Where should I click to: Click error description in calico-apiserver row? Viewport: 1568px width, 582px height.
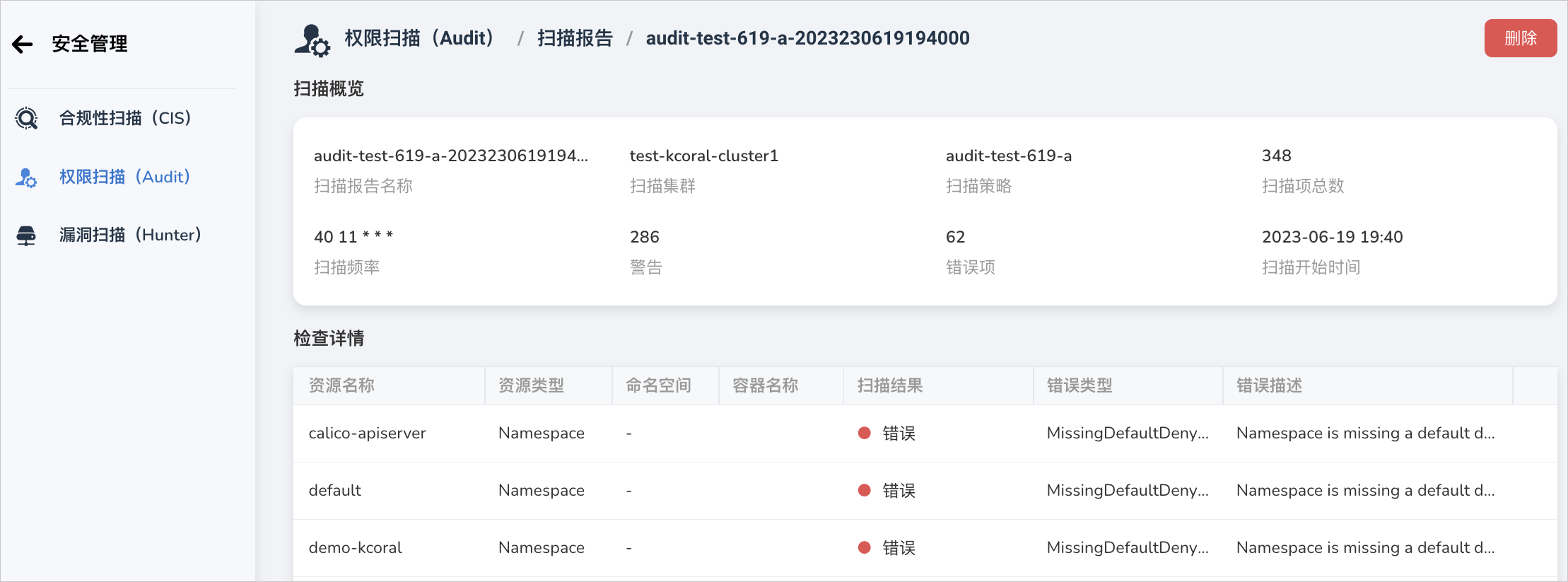1366,433
